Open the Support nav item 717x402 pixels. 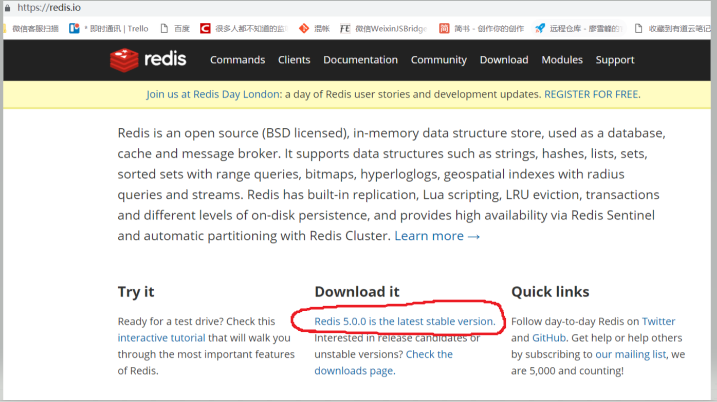tap(615, 60)
